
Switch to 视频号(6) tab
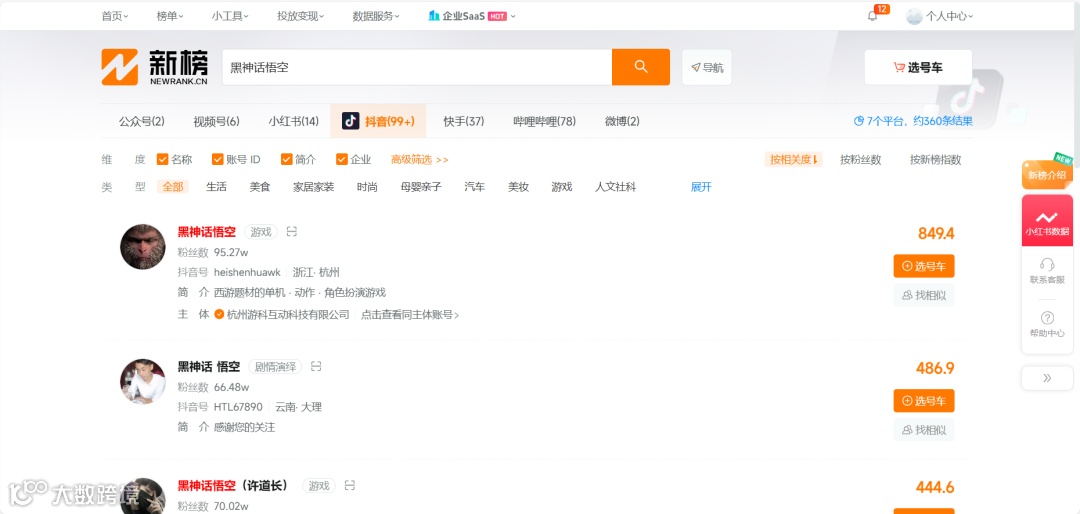pyautogui.click(x=216, y=121)
